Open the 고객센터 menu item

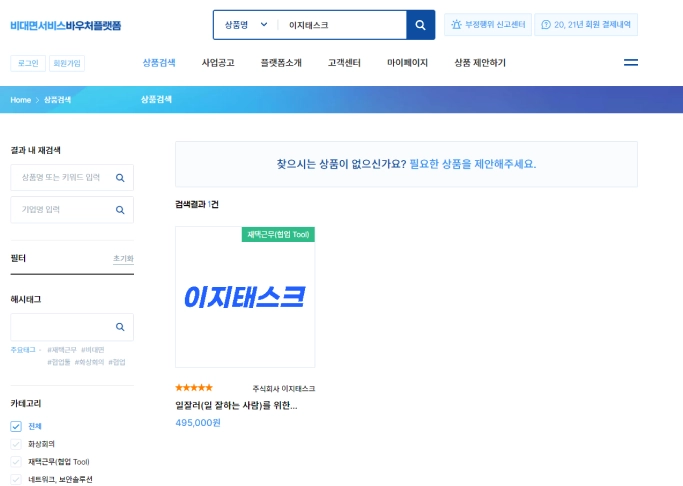[x=344, y=63]
